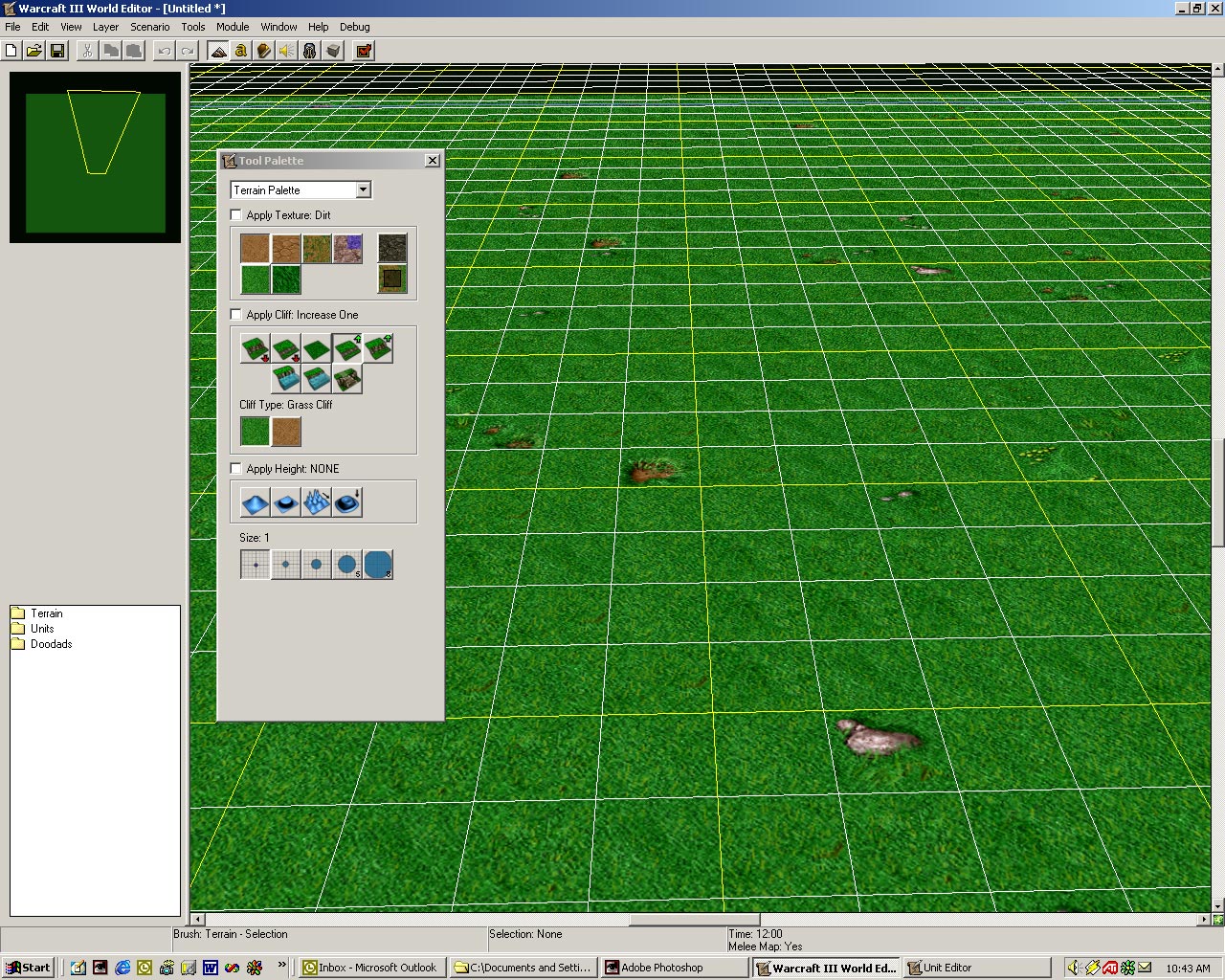The height and width of the screenshot is (980, 1225).
Task: Set brush size to the third size option
Action: [x=317, y=565]
